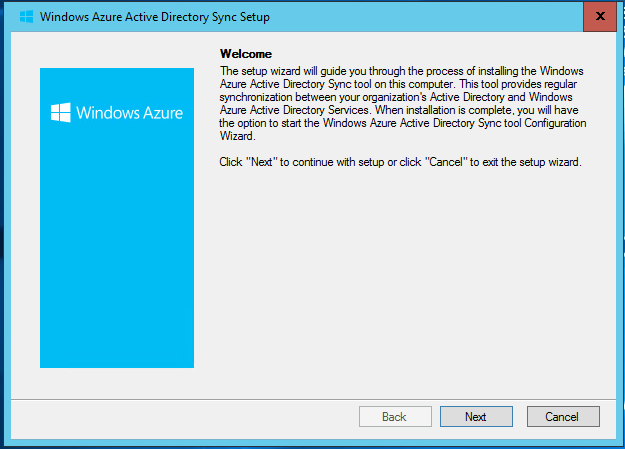Select the bold Welcome heading

tap(246, 54)
